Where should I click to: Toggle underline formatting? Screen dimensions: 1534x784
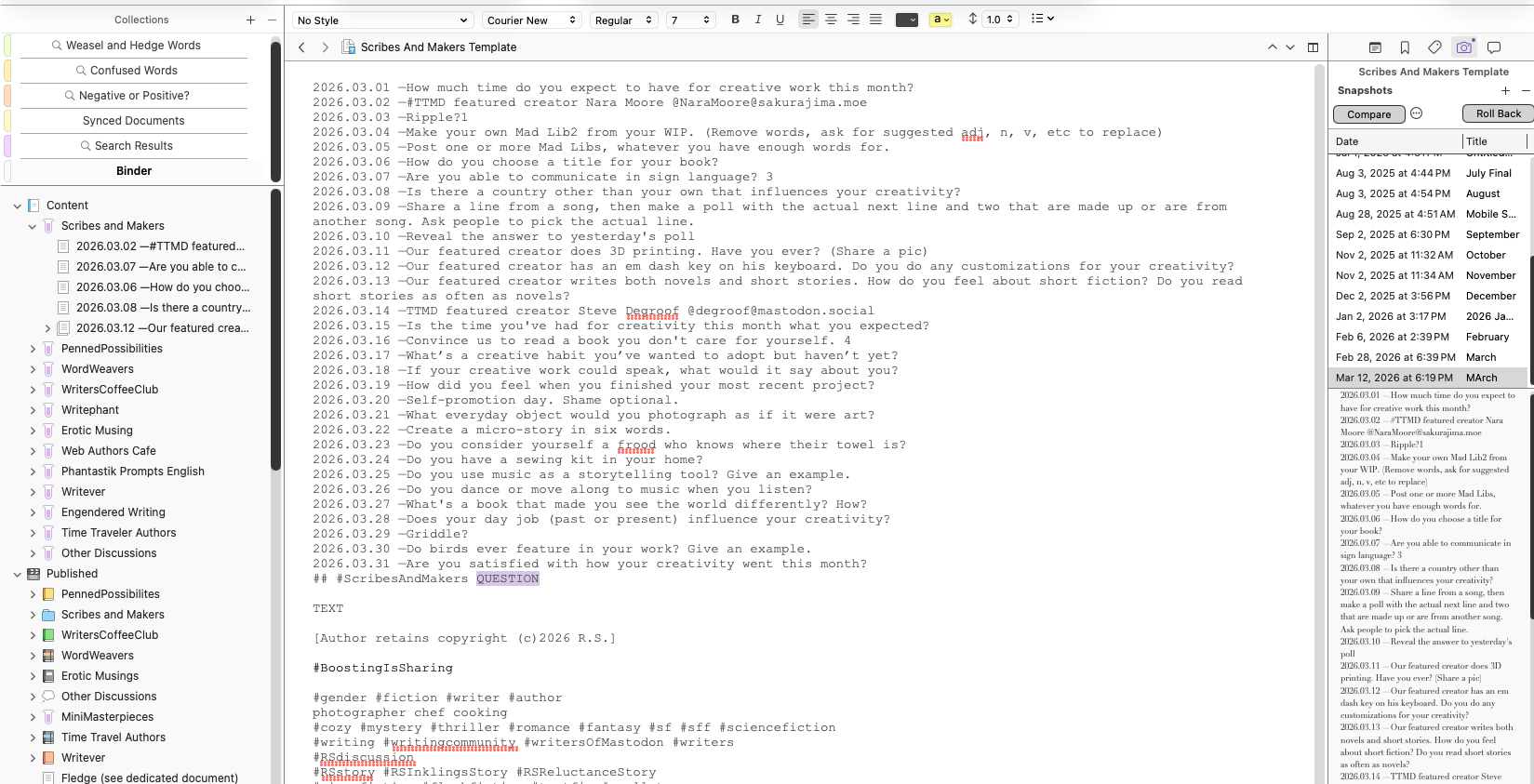780,20
